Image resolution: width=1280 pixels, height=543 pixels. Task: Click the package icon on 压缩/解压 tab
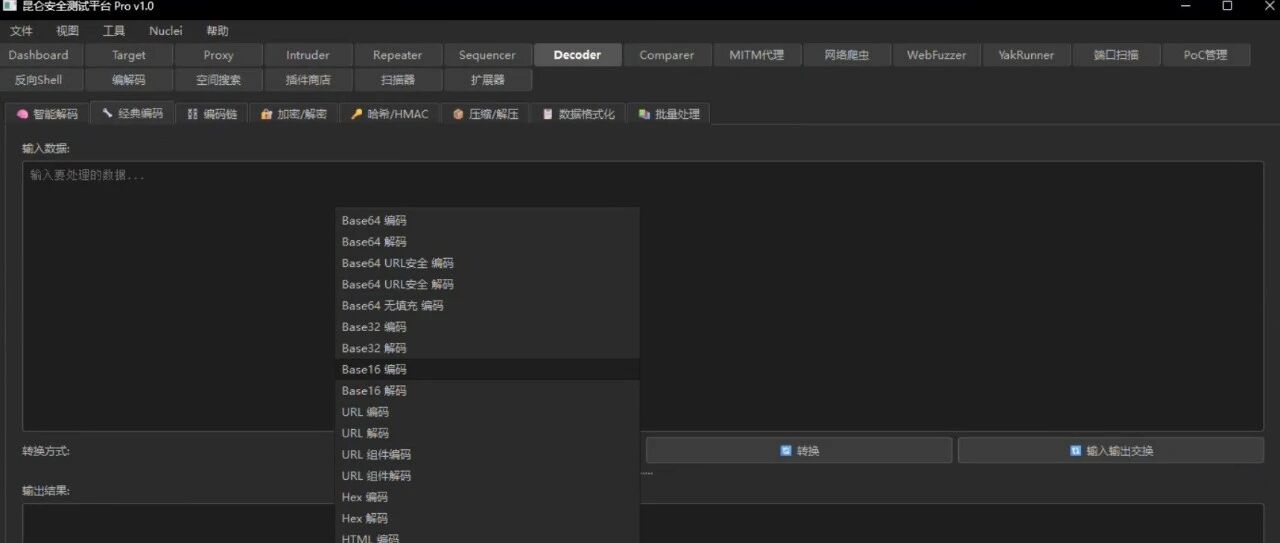pyautogui.click(x=458, y=114)
